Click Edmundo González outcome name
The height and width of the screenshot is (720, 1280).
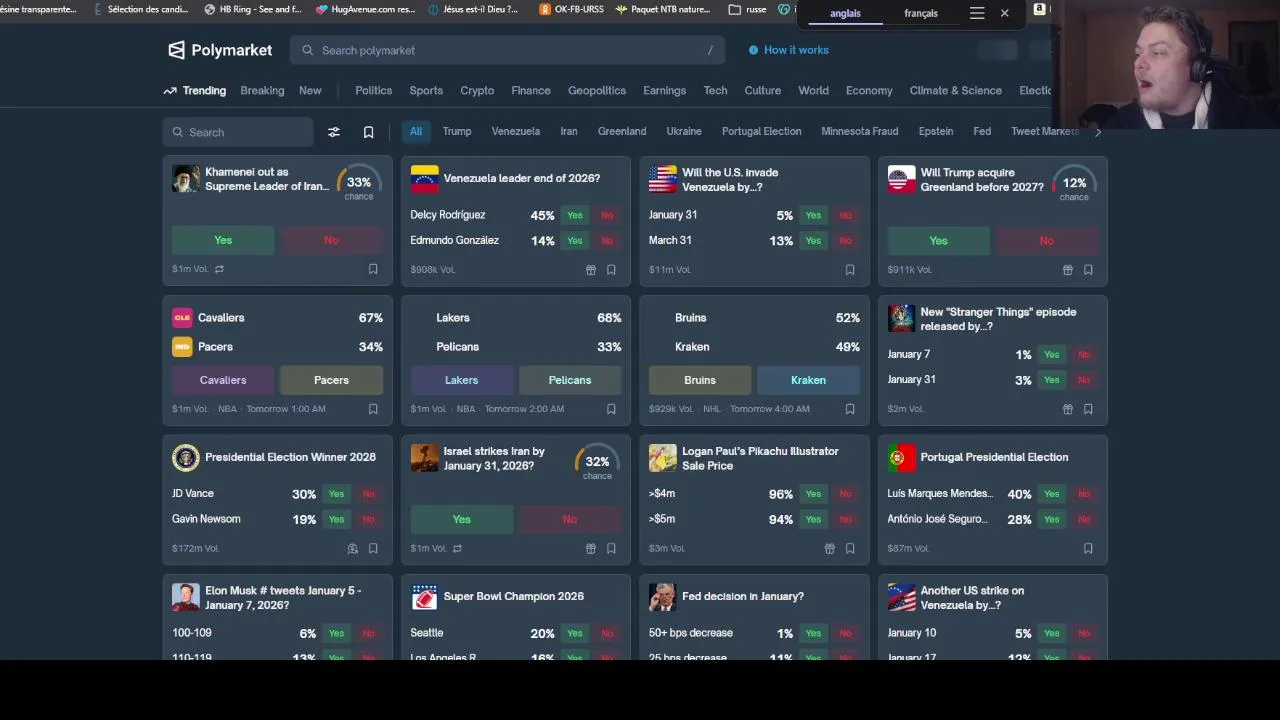[454, 241]
